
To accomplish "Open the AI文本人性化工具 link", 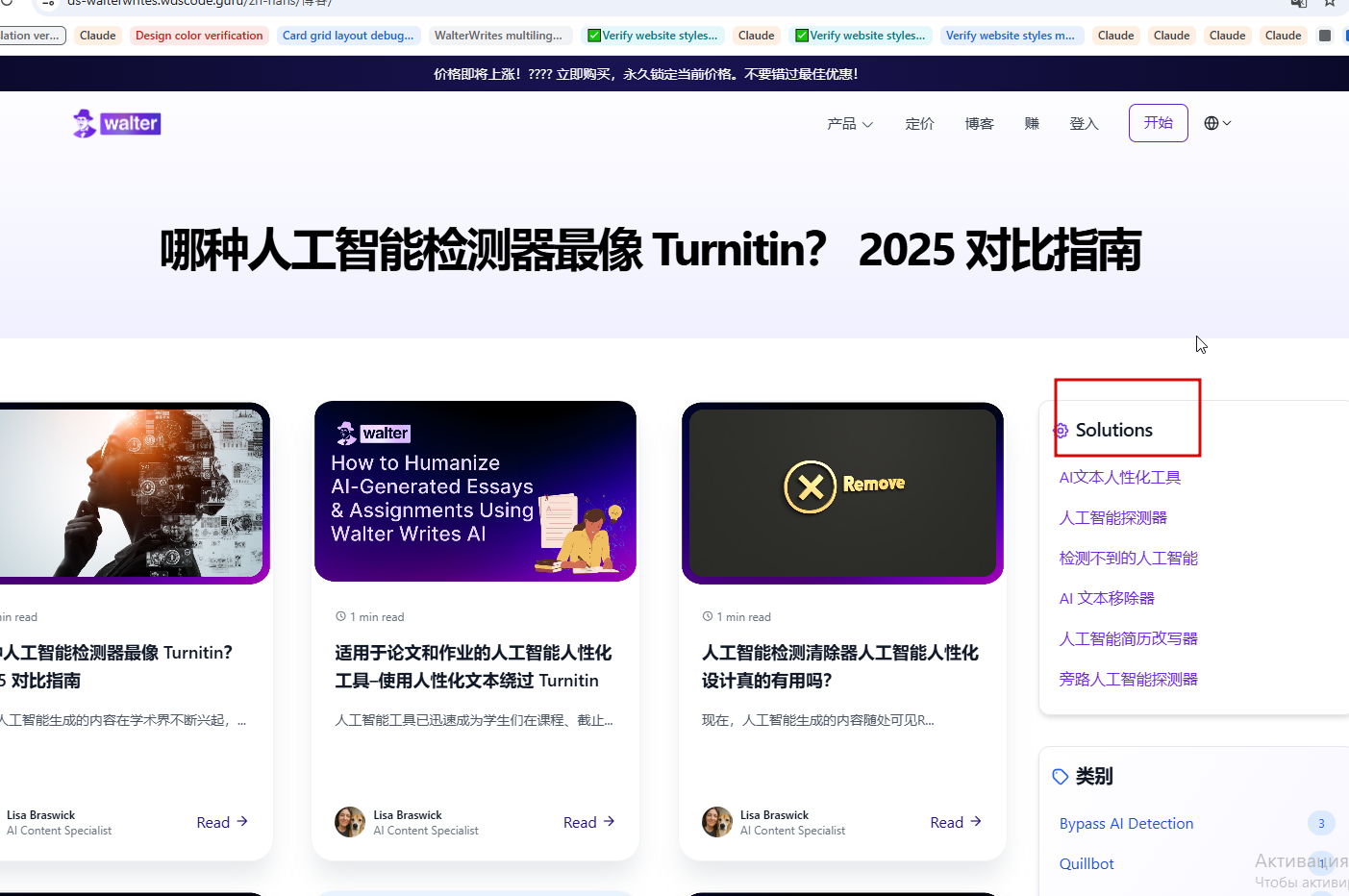I will pyautogui.click(x=1119, y=478).
